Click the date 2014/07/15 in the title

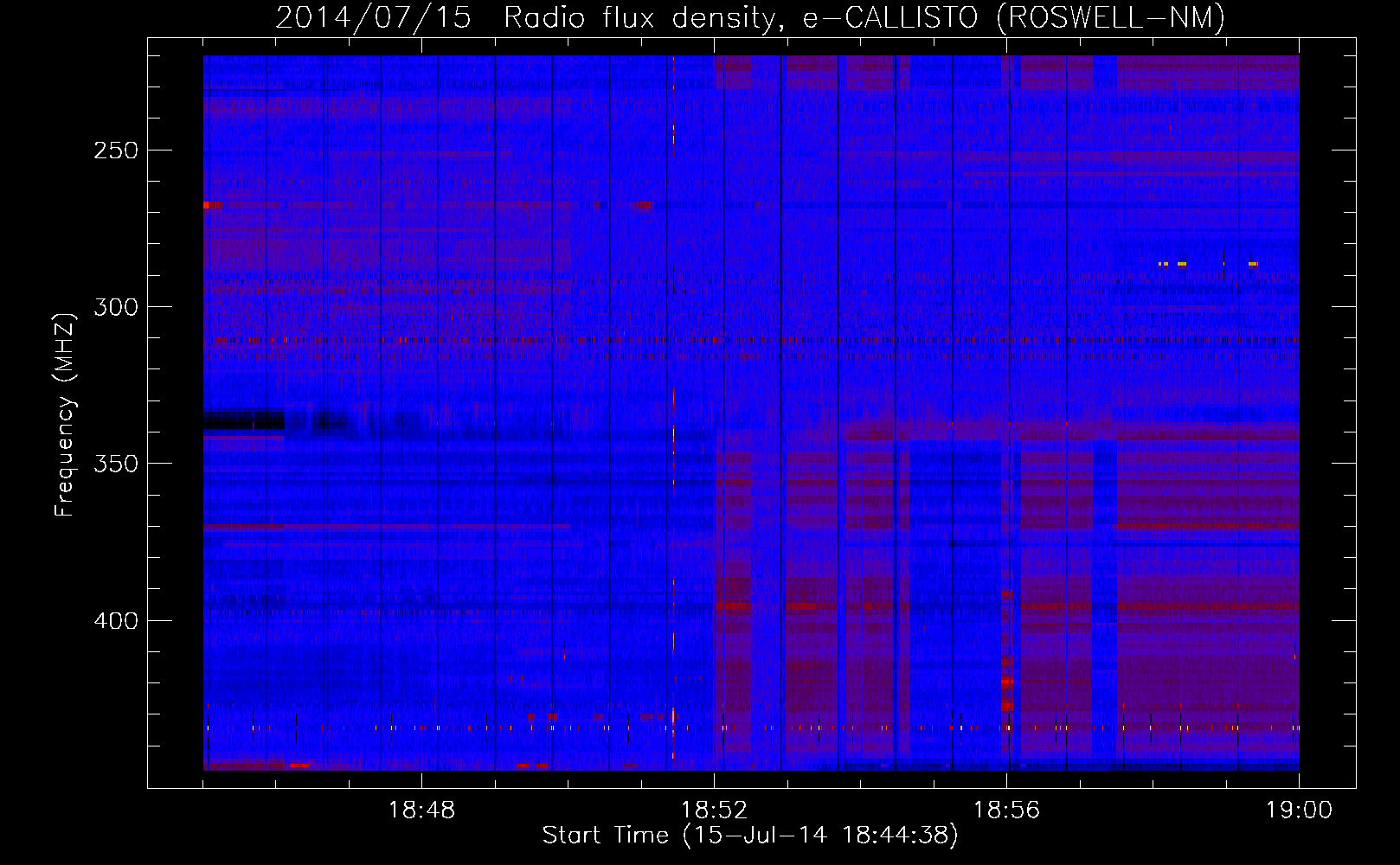373,18
